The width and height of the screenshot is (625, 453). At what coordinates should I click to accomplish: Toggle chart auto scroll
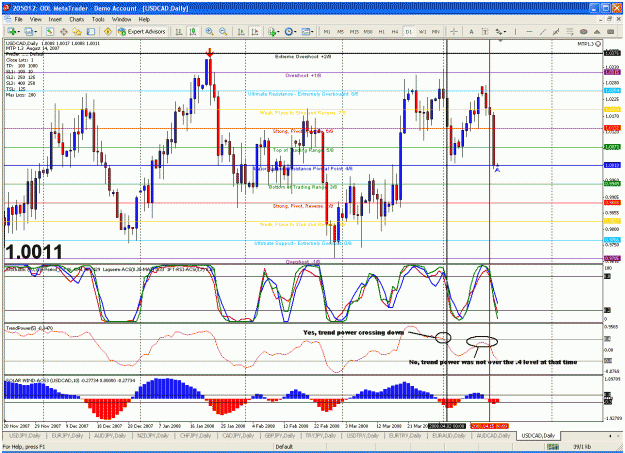coord(241,32)
